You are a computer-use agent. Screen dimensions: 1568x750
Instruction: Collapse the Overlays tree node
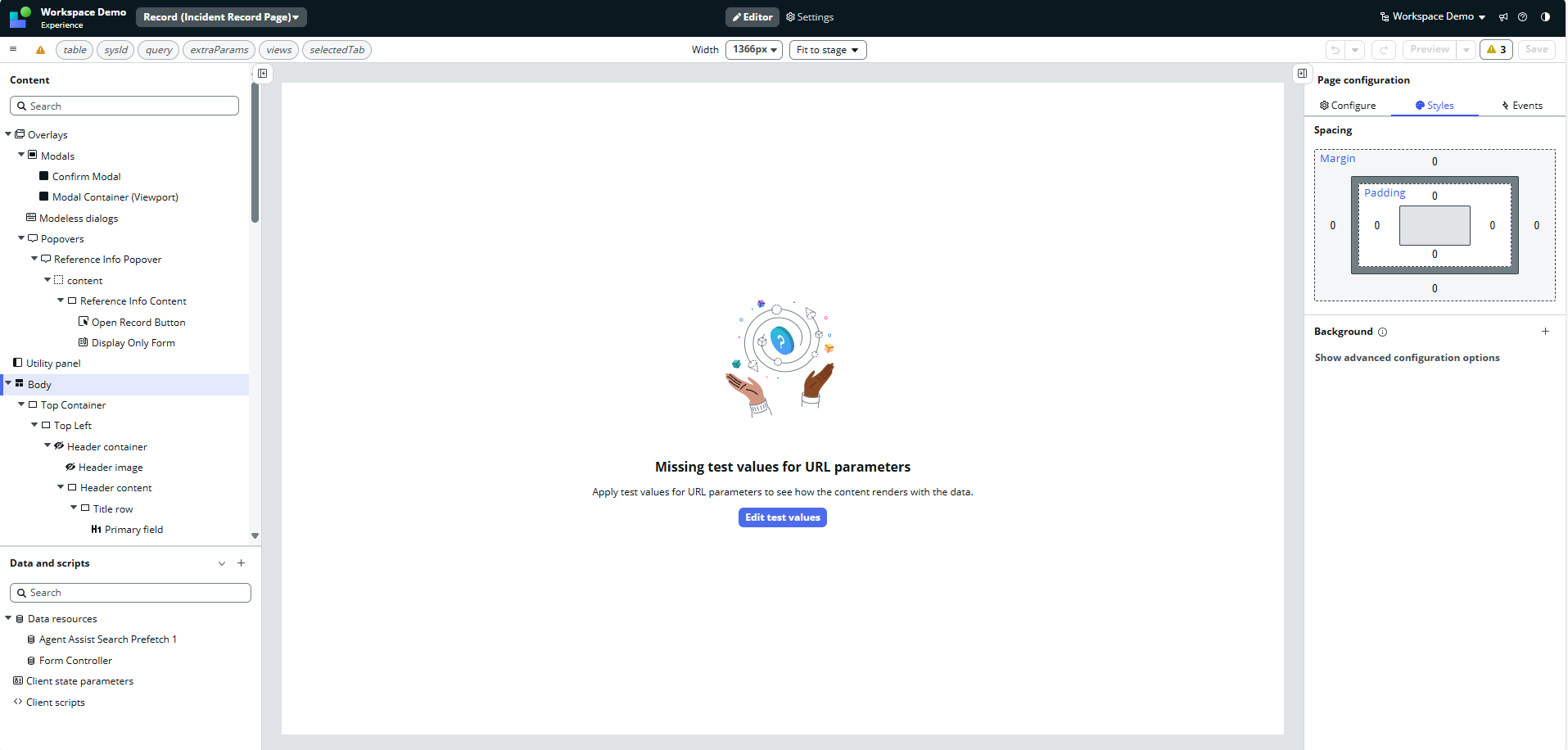coord(8,134)
